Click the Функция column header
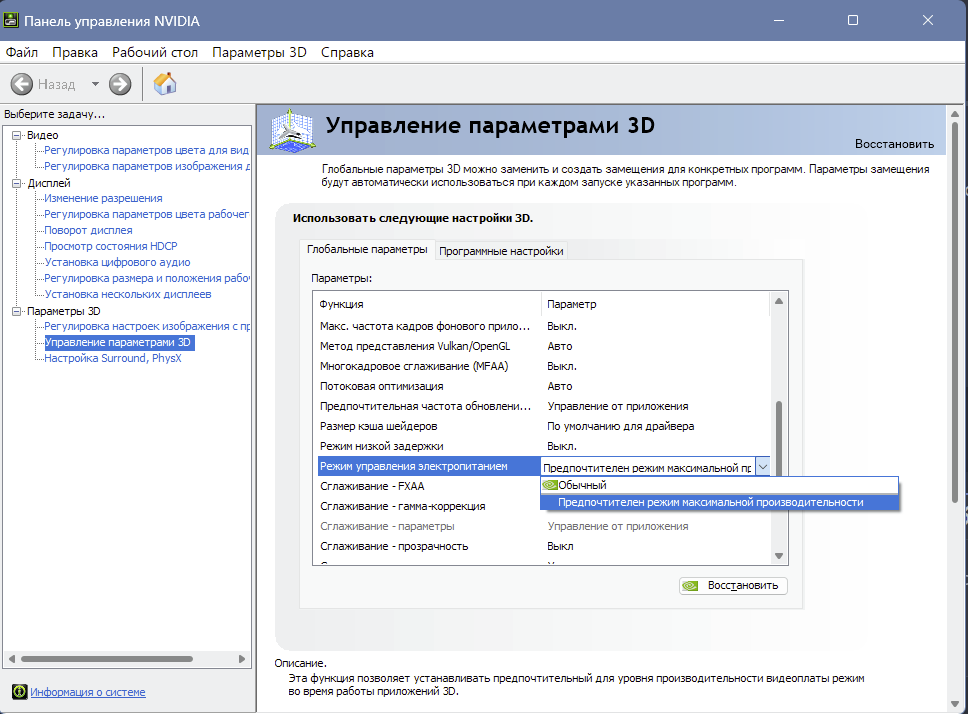968x714 pixels. 429,304
